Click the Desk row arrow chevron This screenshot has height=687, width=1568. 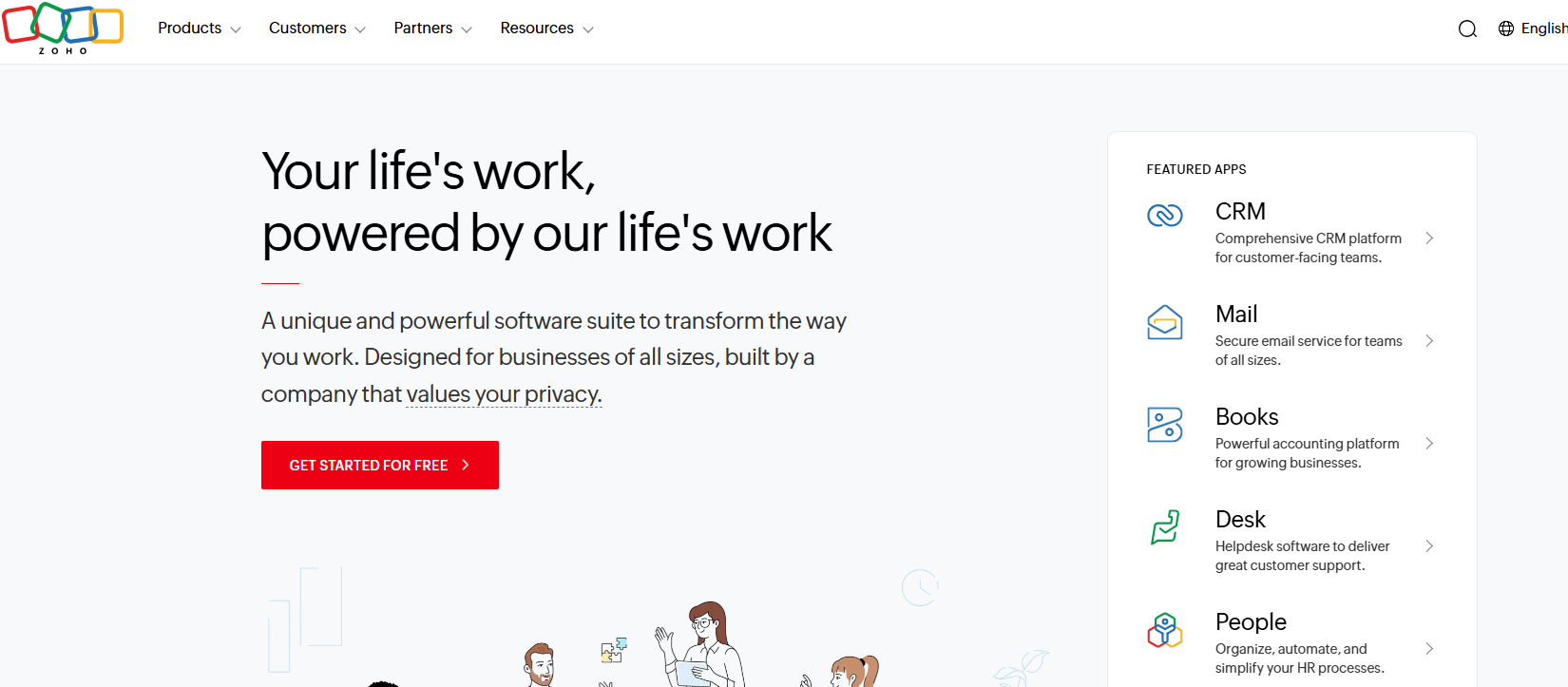coord(1429,546)
